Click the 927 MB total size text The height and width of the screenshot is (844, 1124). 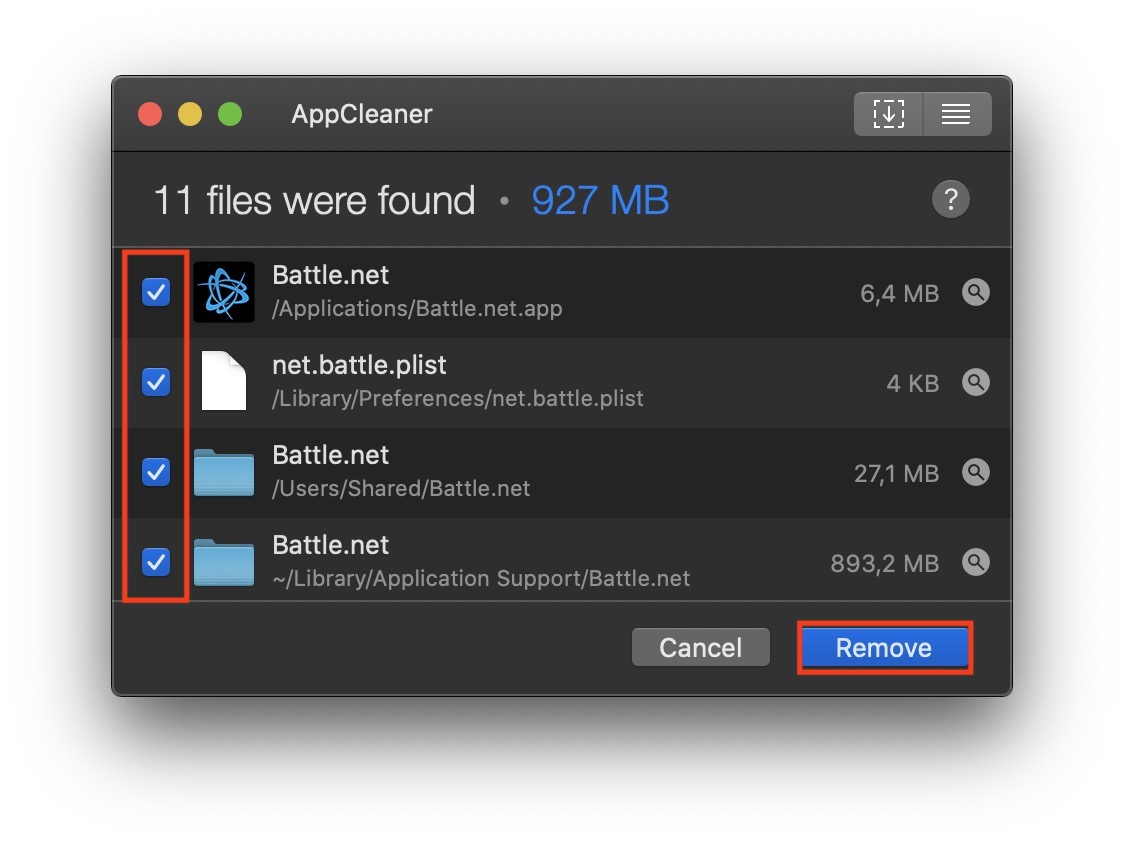tap(601, 200)
